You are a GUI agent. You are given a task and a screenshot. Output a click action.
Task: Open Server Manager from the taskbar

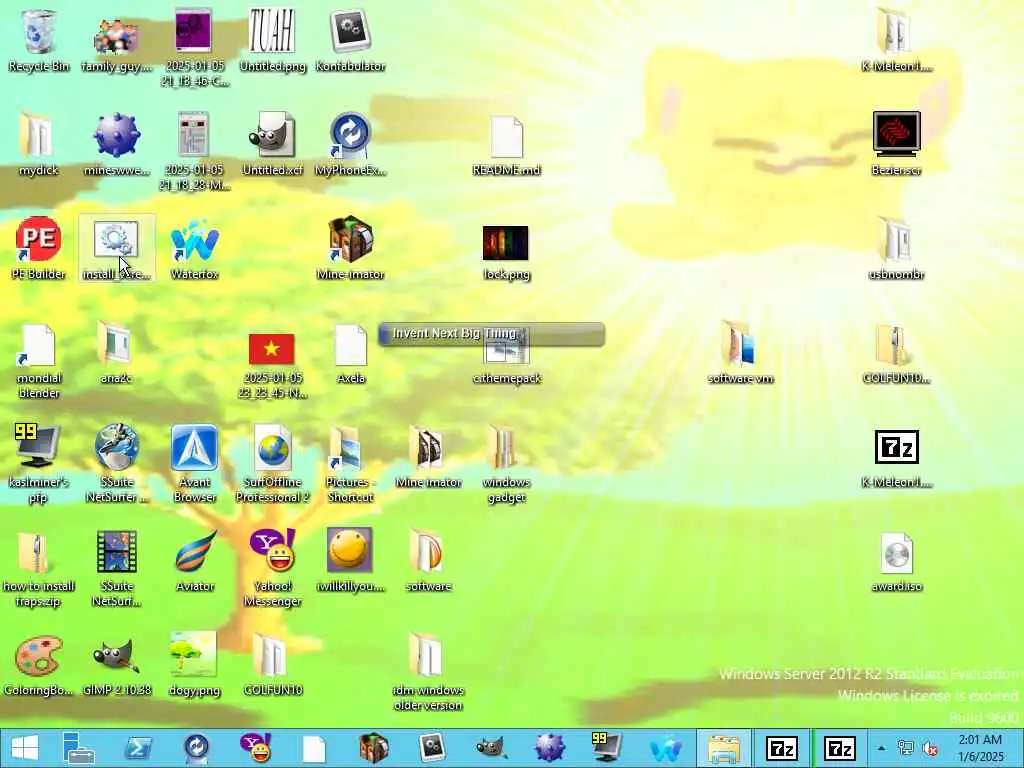(78, 748)
